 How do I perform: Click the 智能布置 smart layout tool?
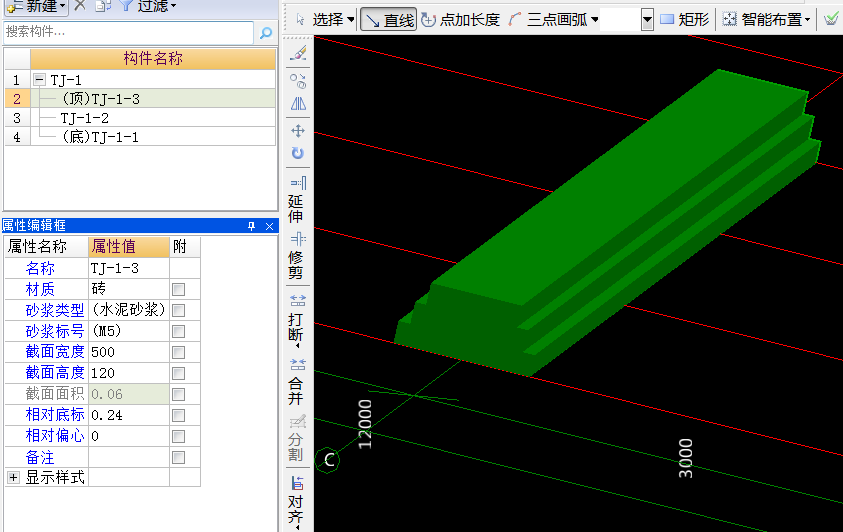[x=763, y=20]
